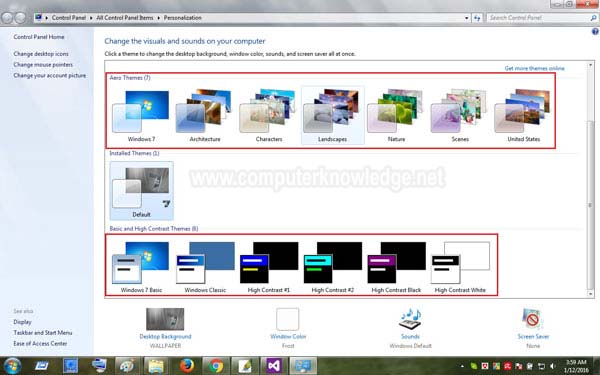Screen dimensions: 600x375
Task: Open the Windows Start menu orb
Action: point(12,366)
